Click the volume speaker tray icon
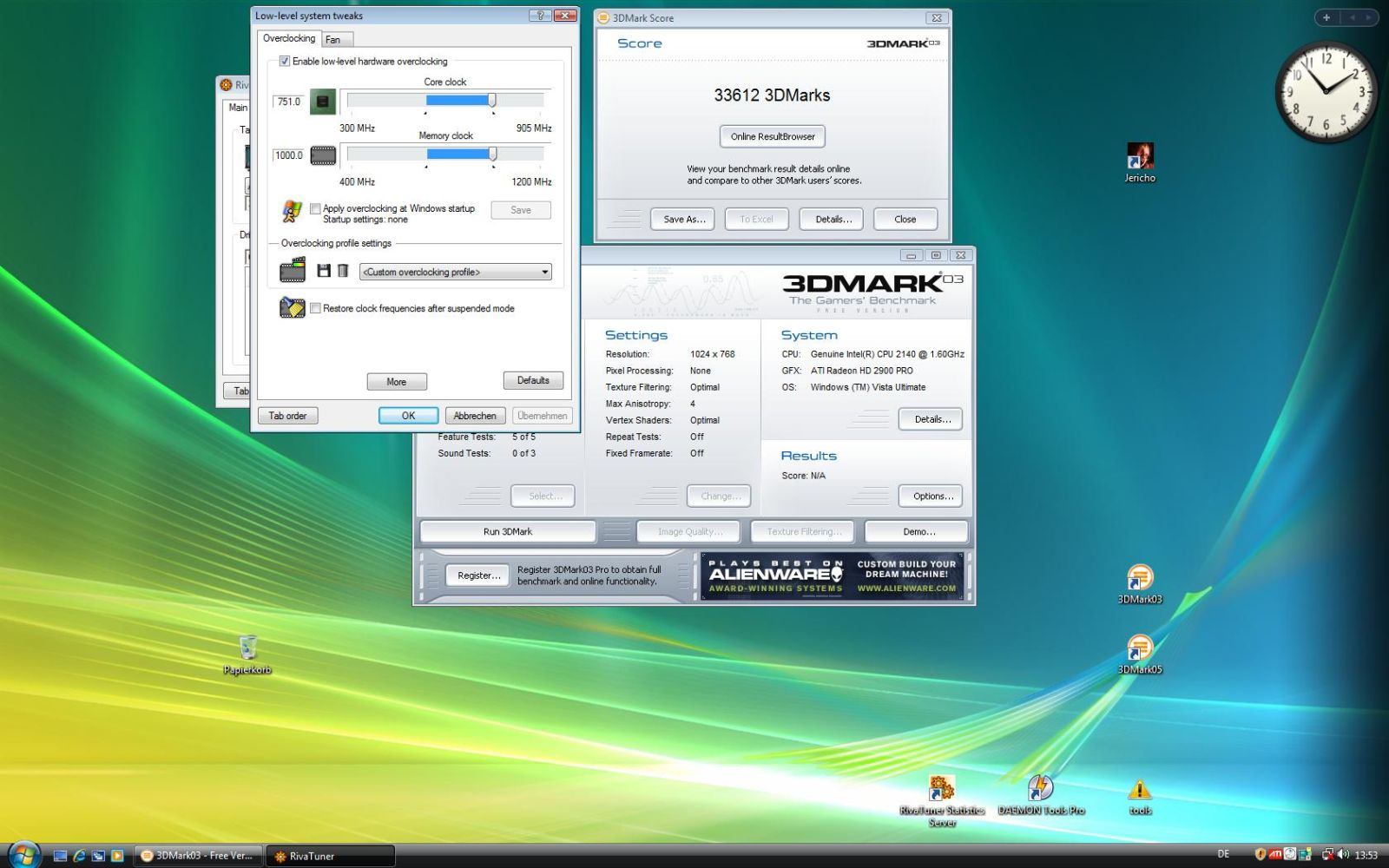Image resolution: width=1389 pixels, height=868 pixels. [1343, 855]
